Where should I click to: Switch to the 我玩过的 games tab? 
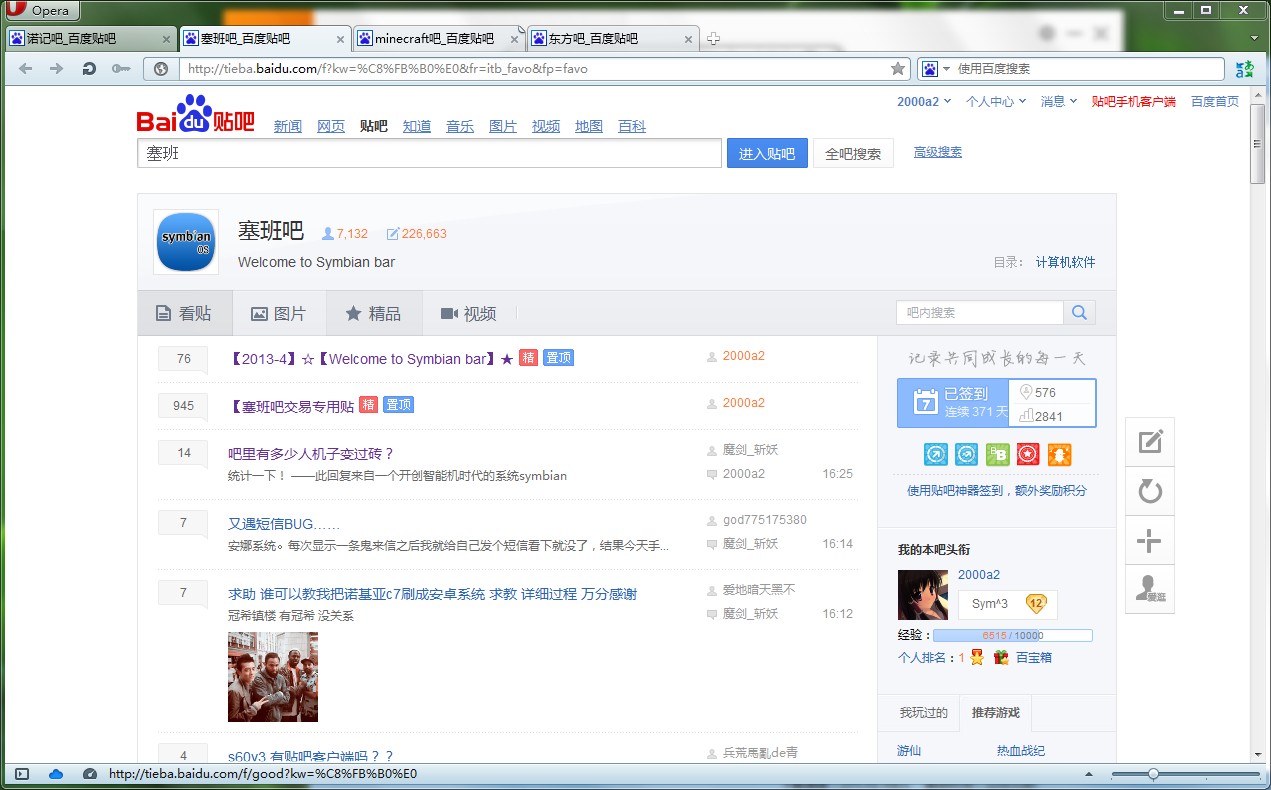point(923,713)
